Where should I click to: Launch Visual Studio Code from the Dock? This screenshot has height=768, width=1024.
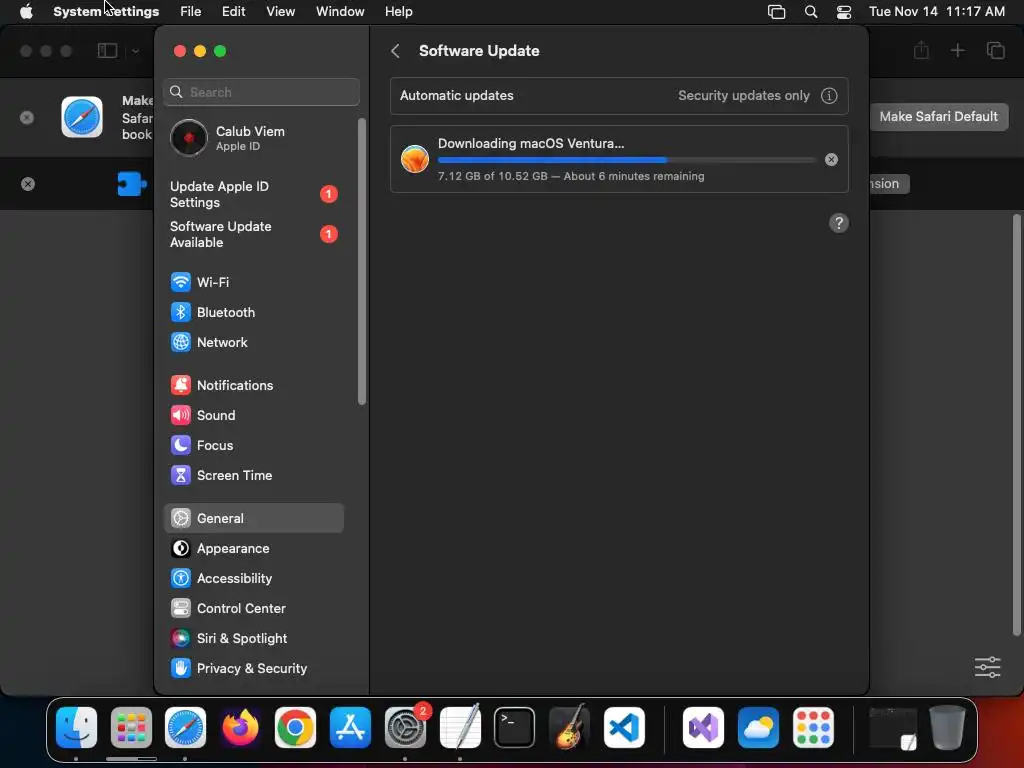coord(624,728)
